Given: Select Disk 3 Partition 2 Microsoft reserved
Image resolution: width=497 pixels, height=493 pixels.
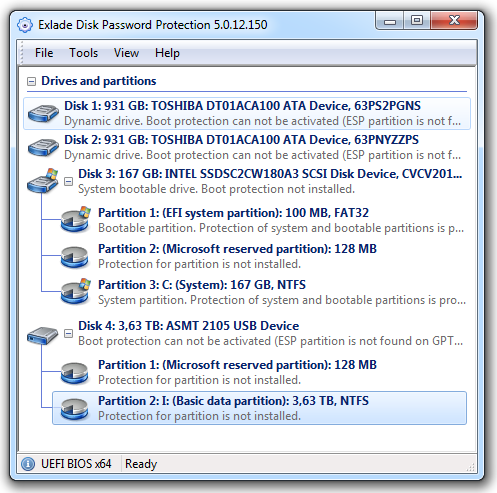Looking at the screenshot, I should pyautogui.click(x=237, y=249).
